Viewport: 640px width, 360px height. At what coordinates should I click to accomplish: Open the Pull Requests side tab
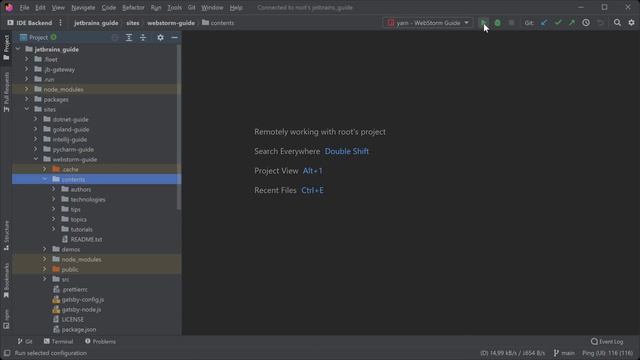(x=6, y=92)
